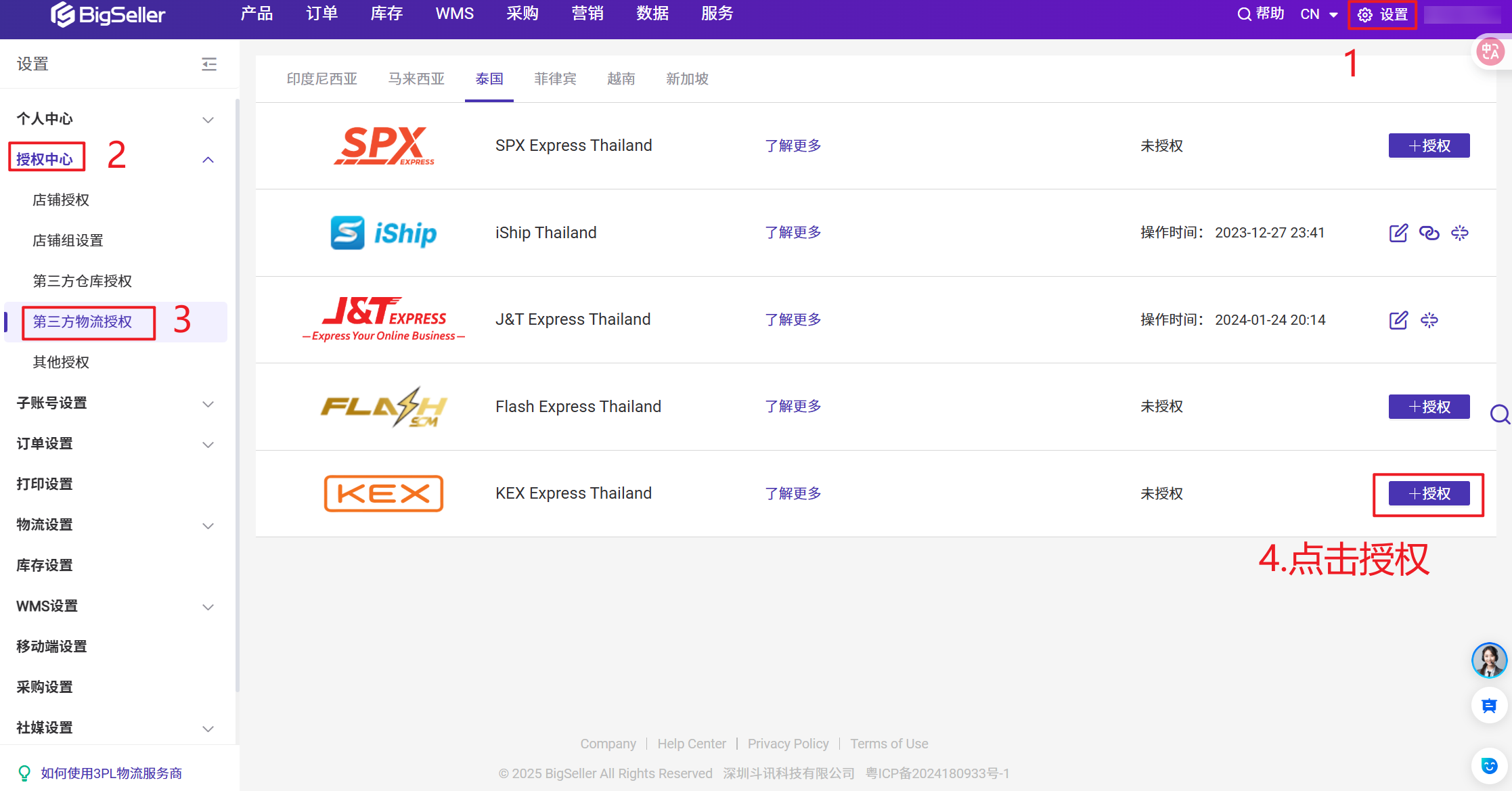Click the lightbulb tip icon
1512x791 pixels.
(x=24, y=773)
